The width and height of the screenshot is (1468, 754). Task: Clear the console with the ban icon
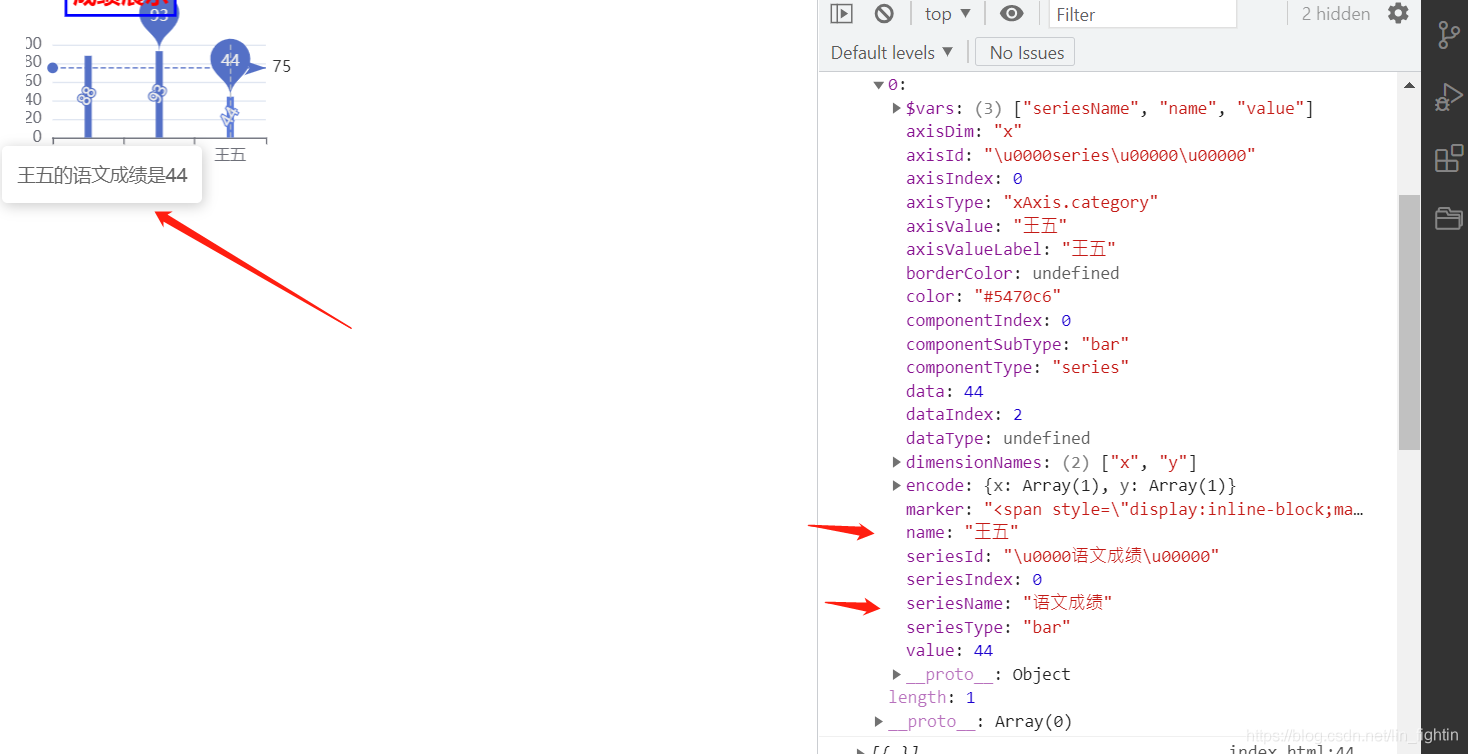[x=884, y=14]
